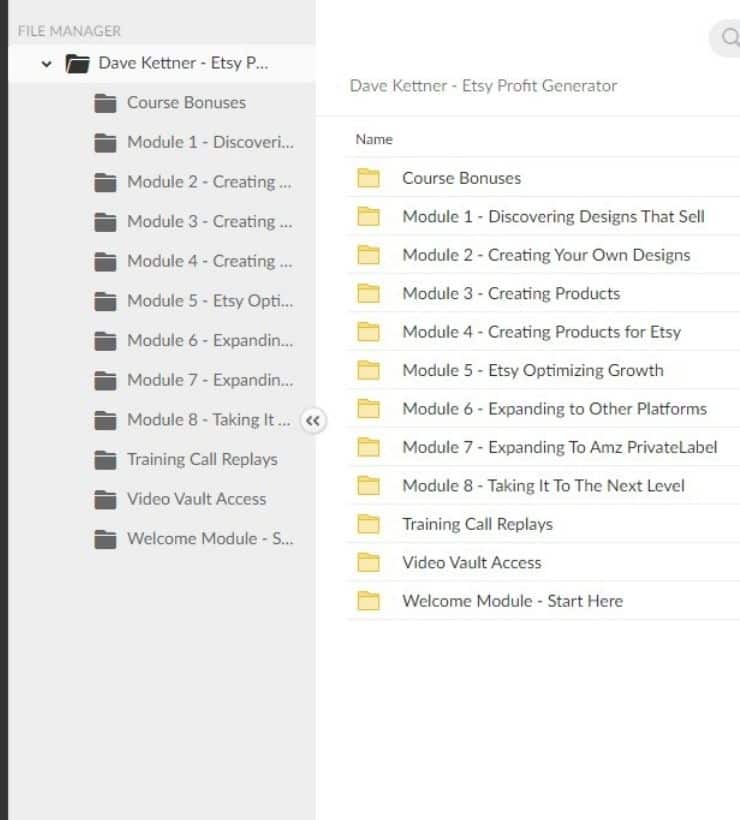
Task: Select Module 4 in the sidebar tree
Action: point(209,261)
